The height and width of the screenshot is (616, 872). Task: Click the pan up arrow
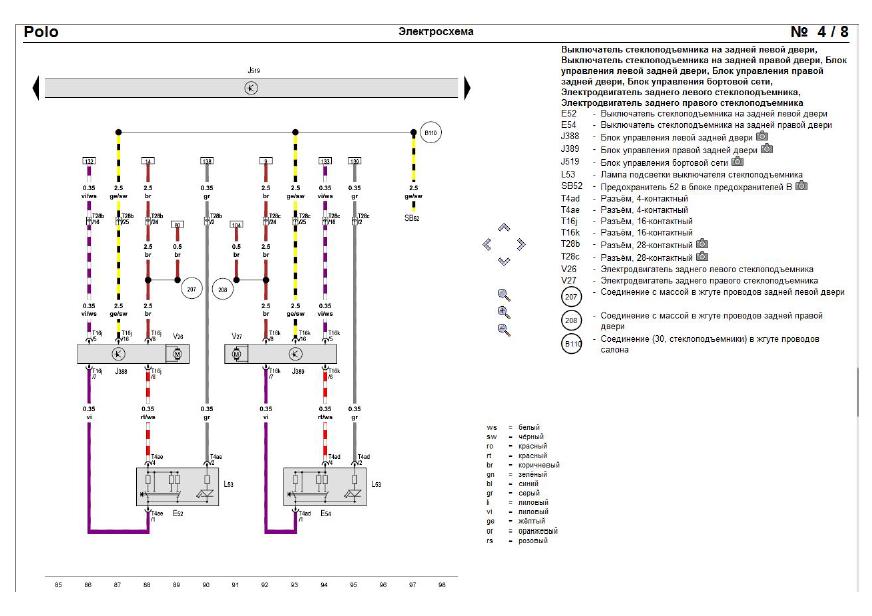(504, 227)
